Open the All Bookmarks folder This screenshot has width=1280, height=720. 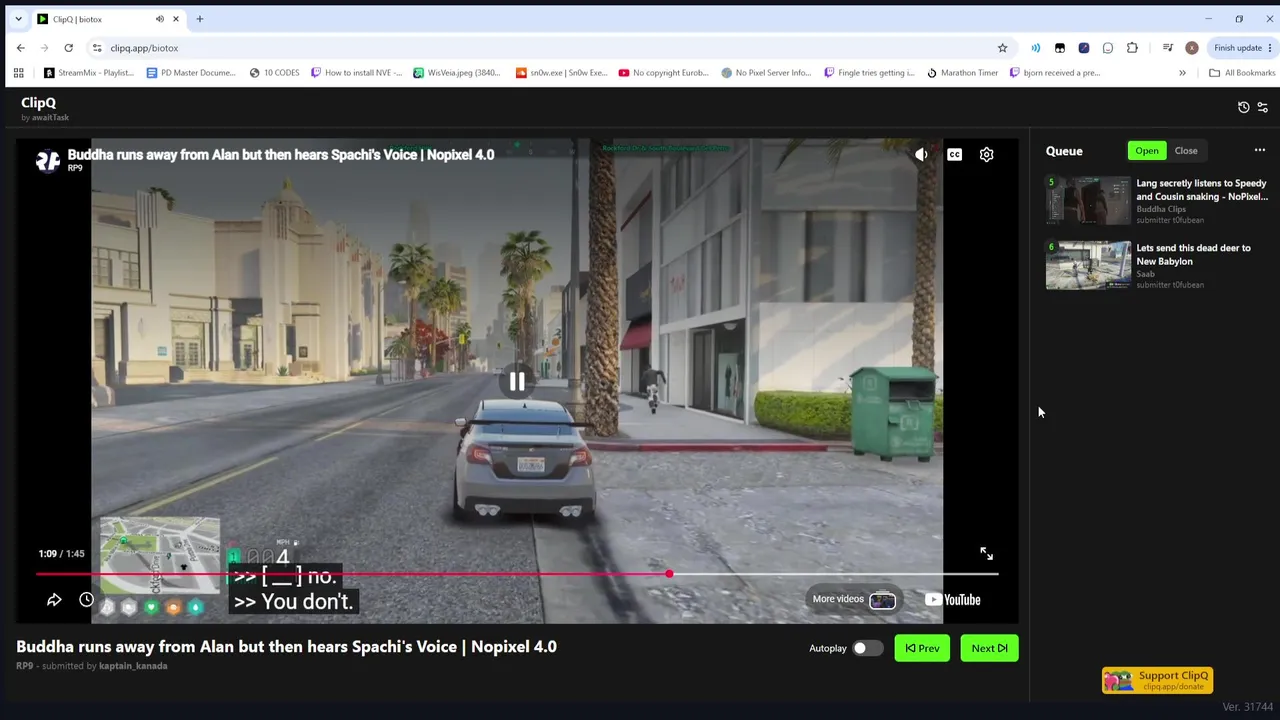tap(1242, 72)
